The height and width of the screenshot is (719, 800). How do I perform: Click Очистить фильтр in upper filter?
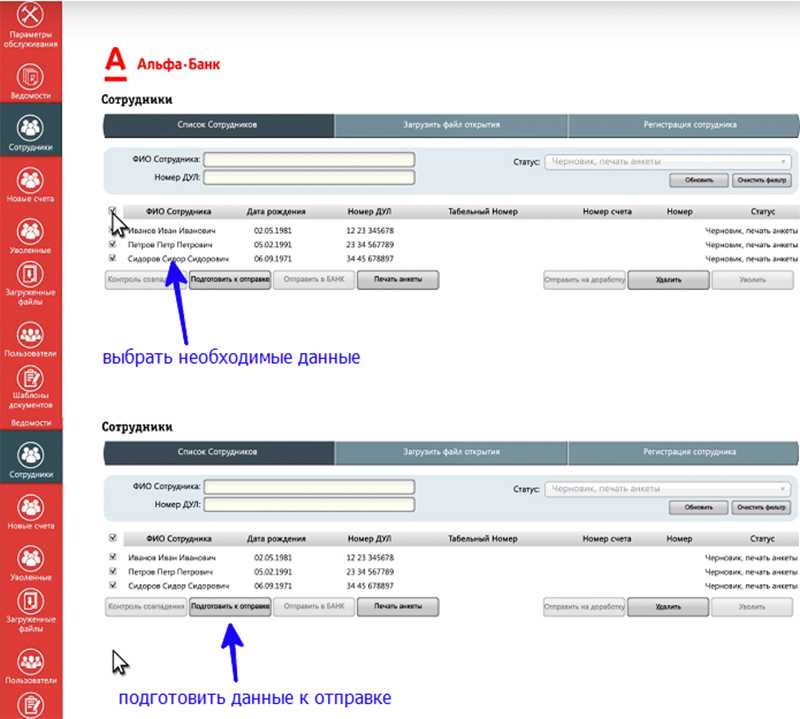tap(762, 180)
